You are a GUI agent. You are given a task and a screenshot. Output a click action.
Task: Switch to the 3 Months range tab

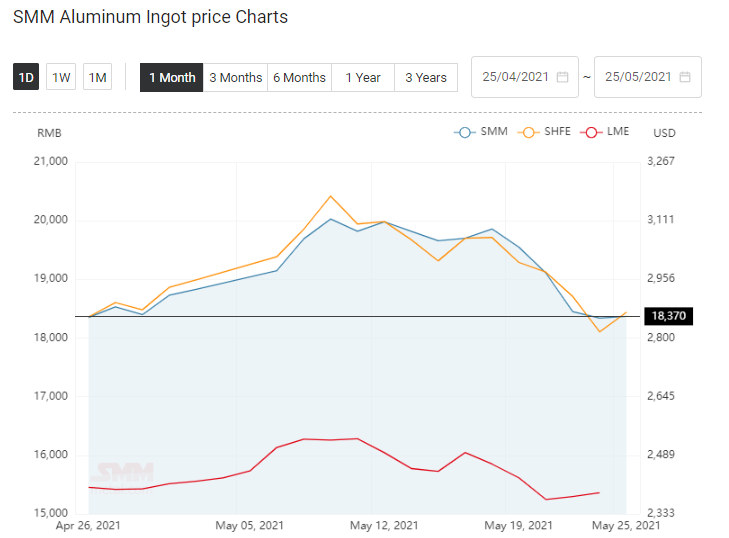click(235, 78)
